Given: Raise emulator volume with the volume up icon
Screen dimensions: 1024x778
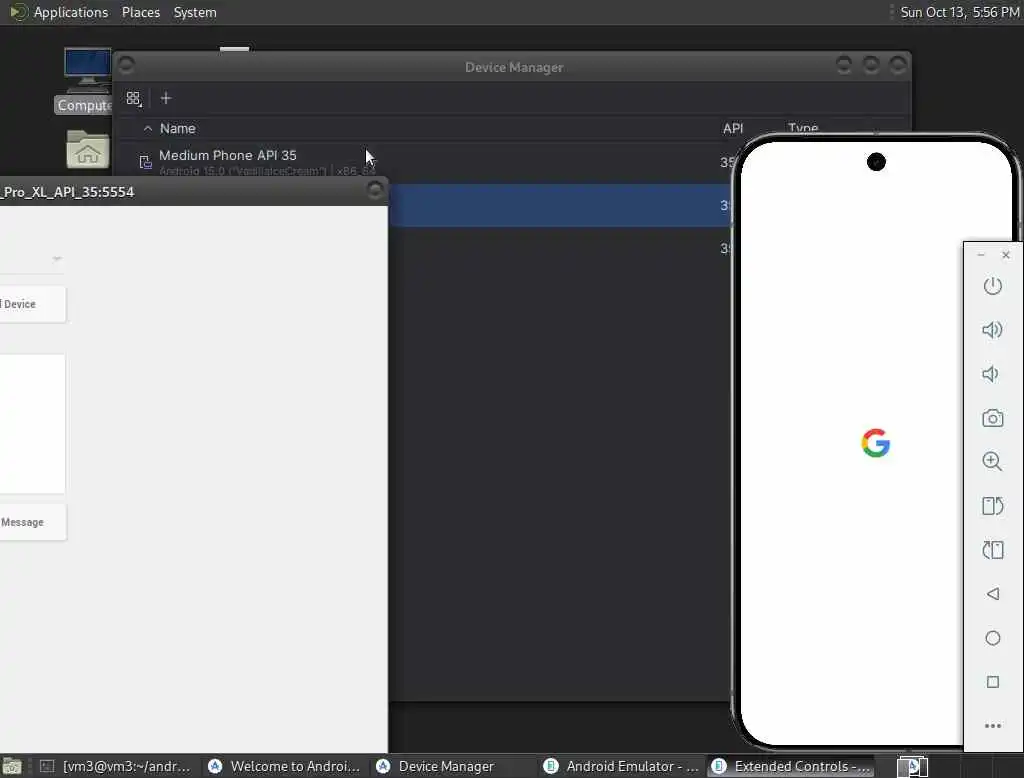Looking at the screenshot, I should [993, 330].
